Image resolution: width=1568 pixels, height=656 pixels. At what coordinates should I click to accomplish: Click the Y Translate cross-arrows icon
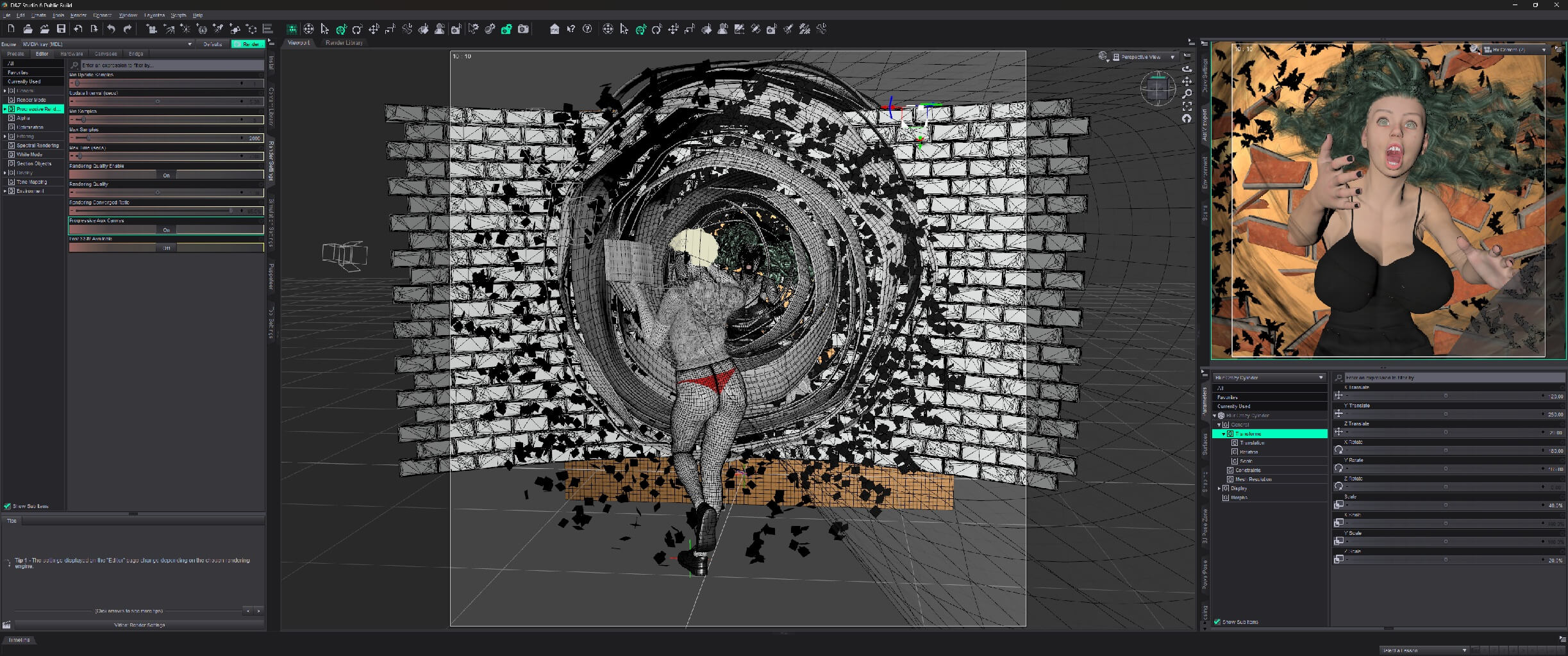[x=1339, y=414]
